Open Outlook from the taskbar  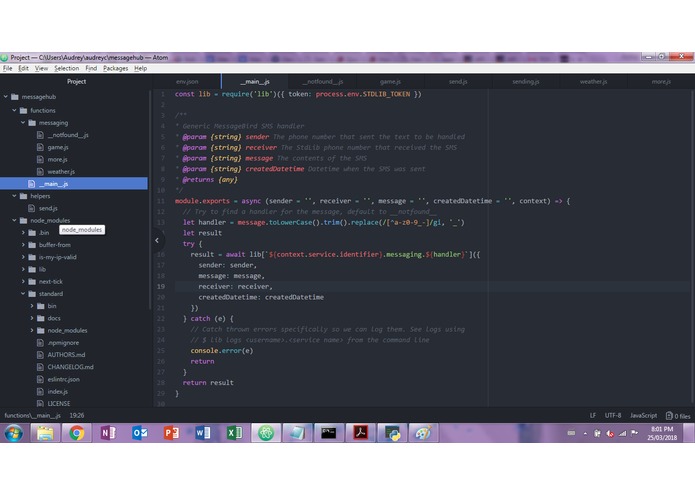[140, 433]
